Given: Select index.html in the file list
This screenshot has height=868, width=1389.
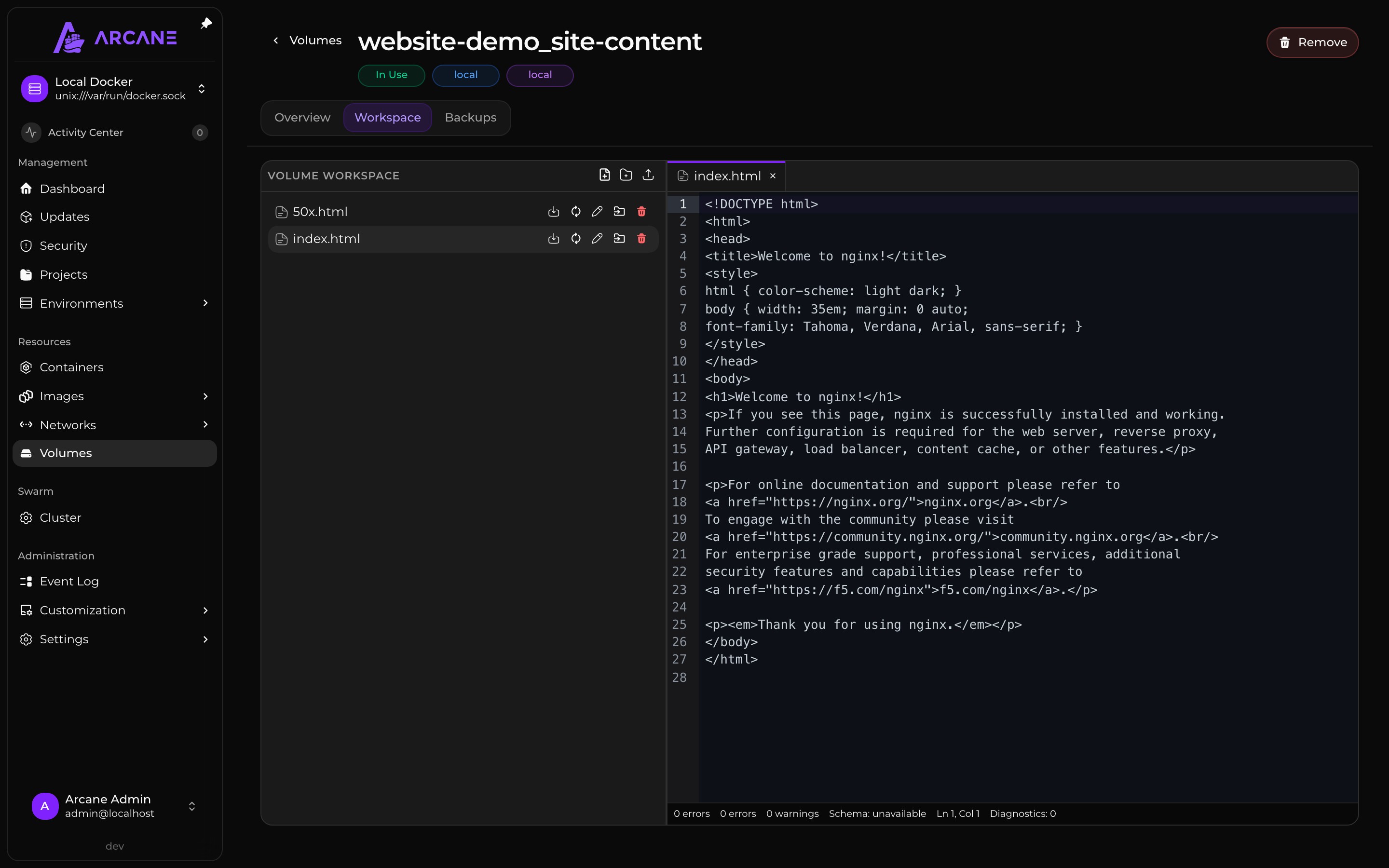Looking at the screenshot, I should (463, 239).
